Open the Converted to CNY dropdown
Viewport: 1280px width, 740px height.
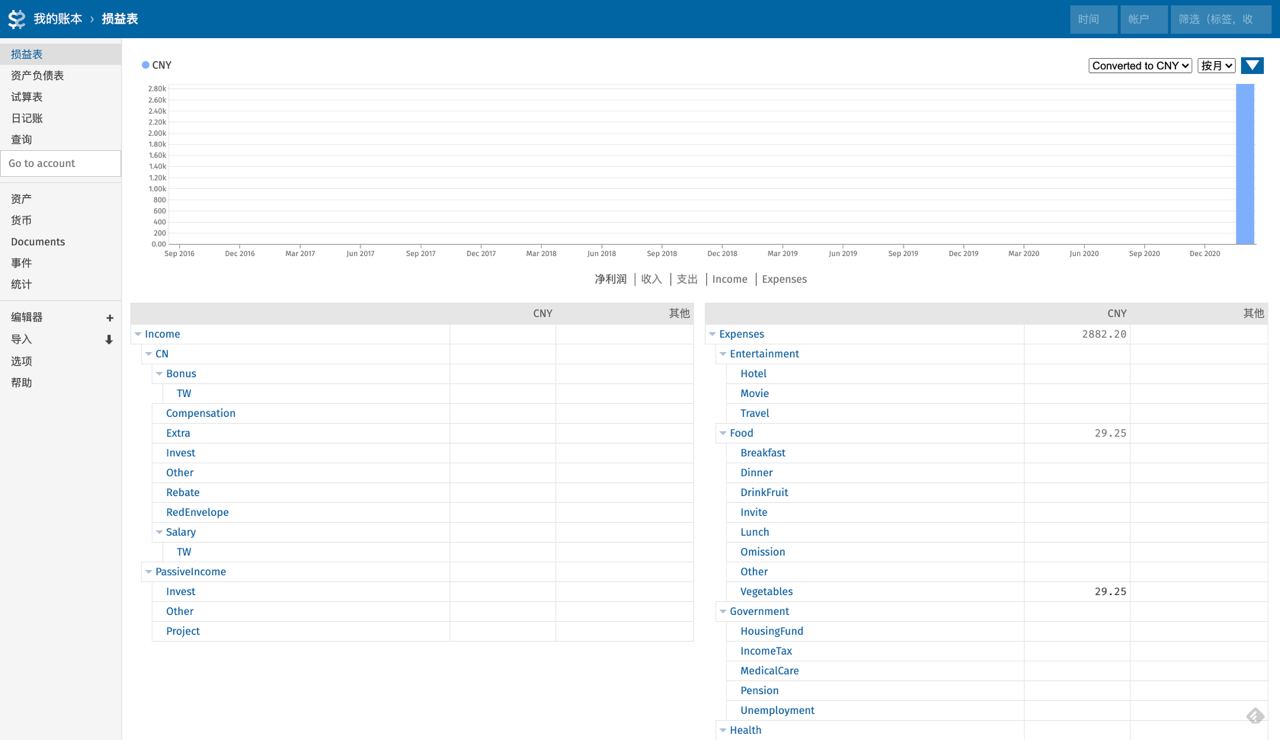tap(1140, 66)
